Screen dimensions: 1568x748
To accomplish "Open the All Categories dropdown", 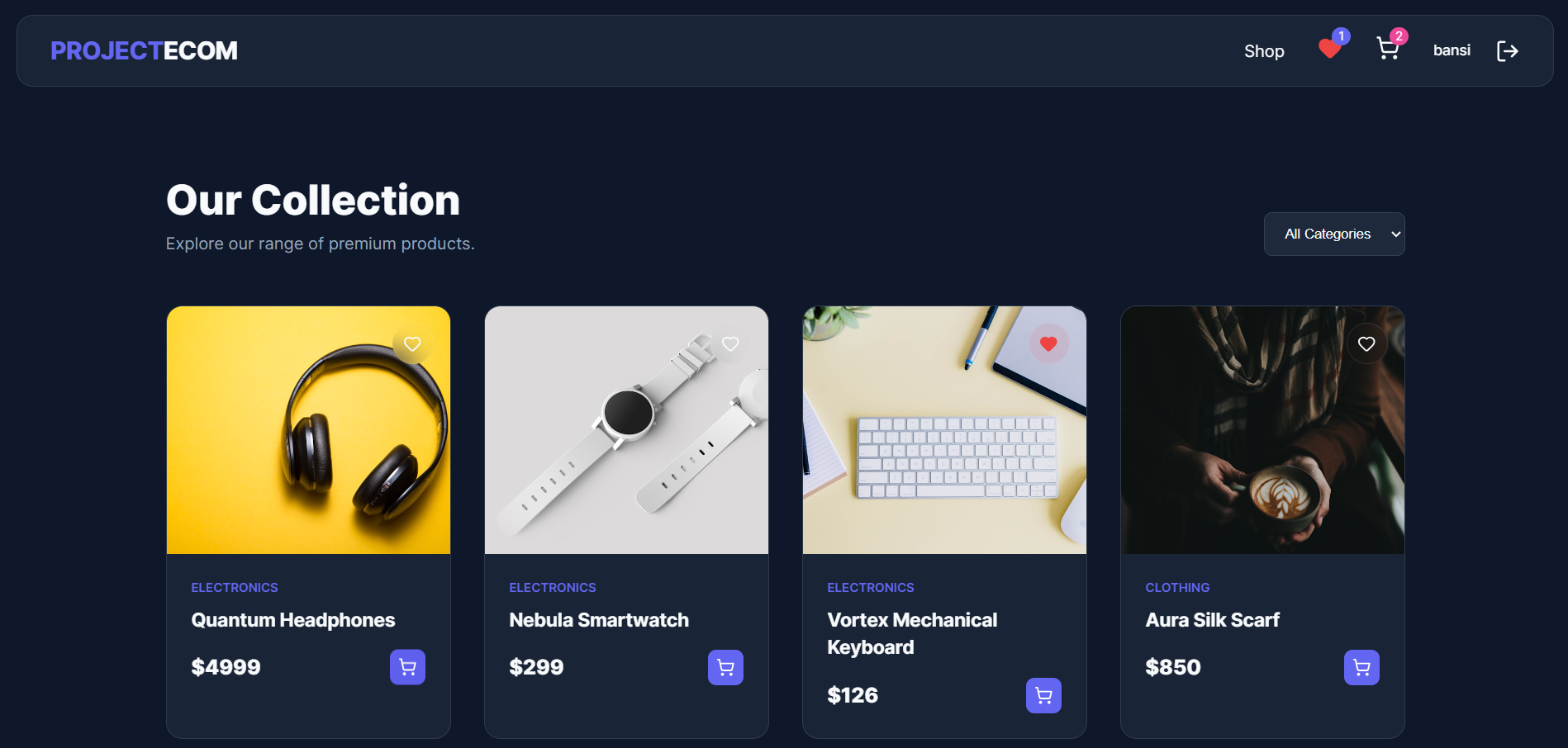I will (1333, 234).
